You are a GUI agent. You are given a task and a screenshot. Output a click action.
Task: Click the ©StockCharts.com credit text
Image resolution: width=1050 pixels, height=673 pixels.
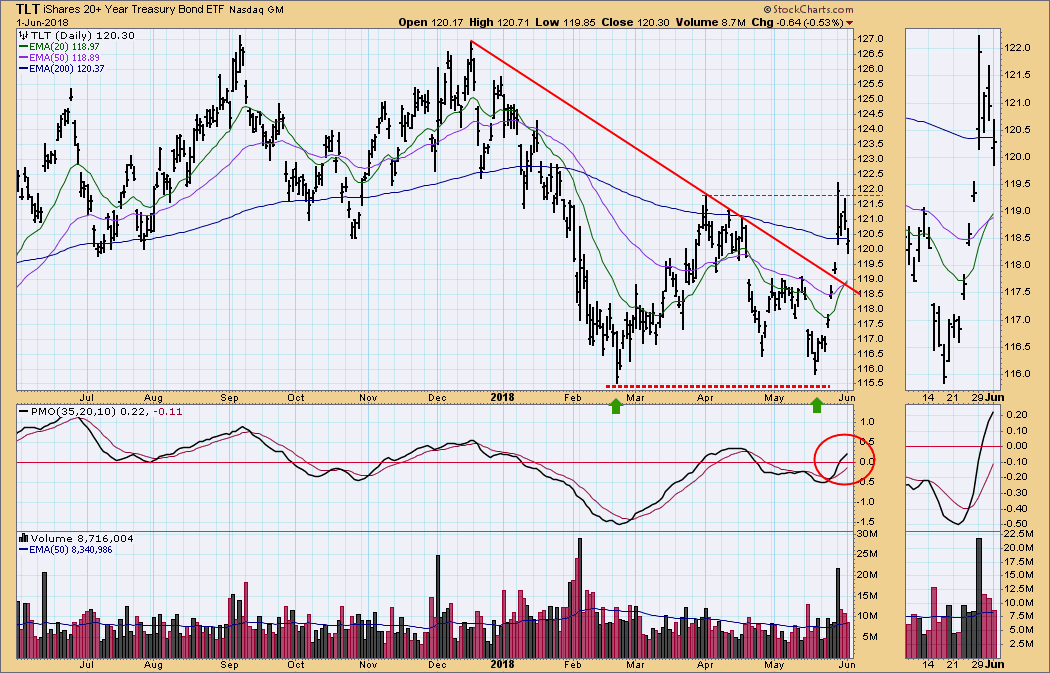pos(808,9)
